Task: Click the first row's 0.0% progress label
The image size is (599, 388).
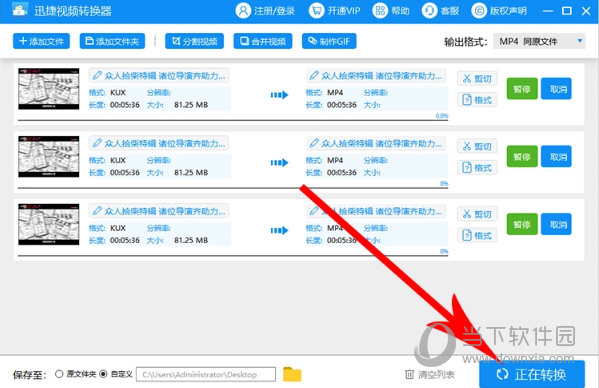Action: click(442, 116)
